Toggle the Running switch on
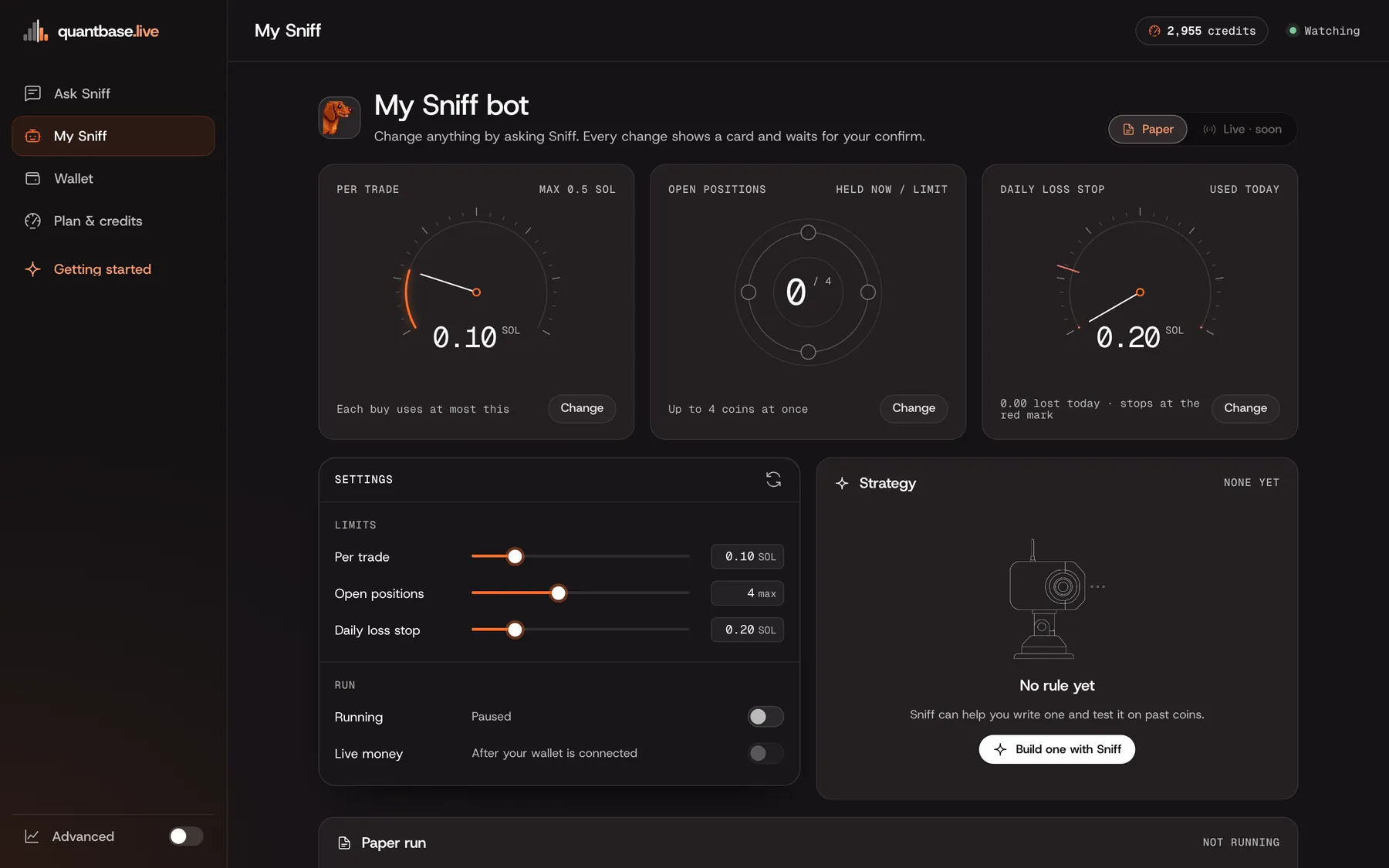Viewport: 1389px width, 868px height. tap(765, 717)
